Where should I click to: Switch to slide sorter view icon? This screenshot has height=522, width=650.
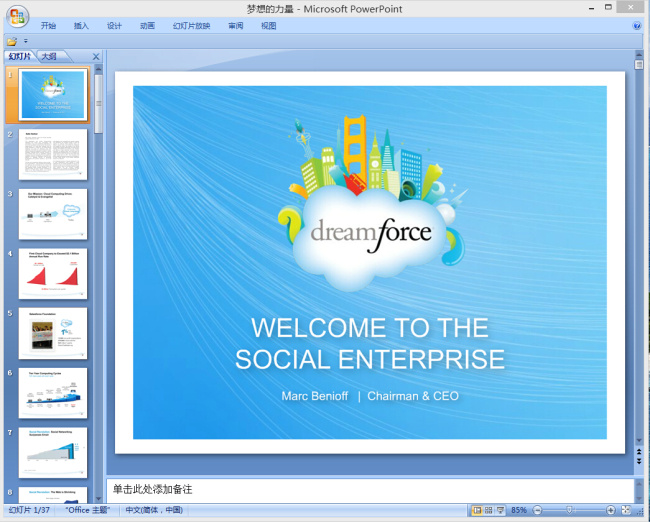click(489, 510)
